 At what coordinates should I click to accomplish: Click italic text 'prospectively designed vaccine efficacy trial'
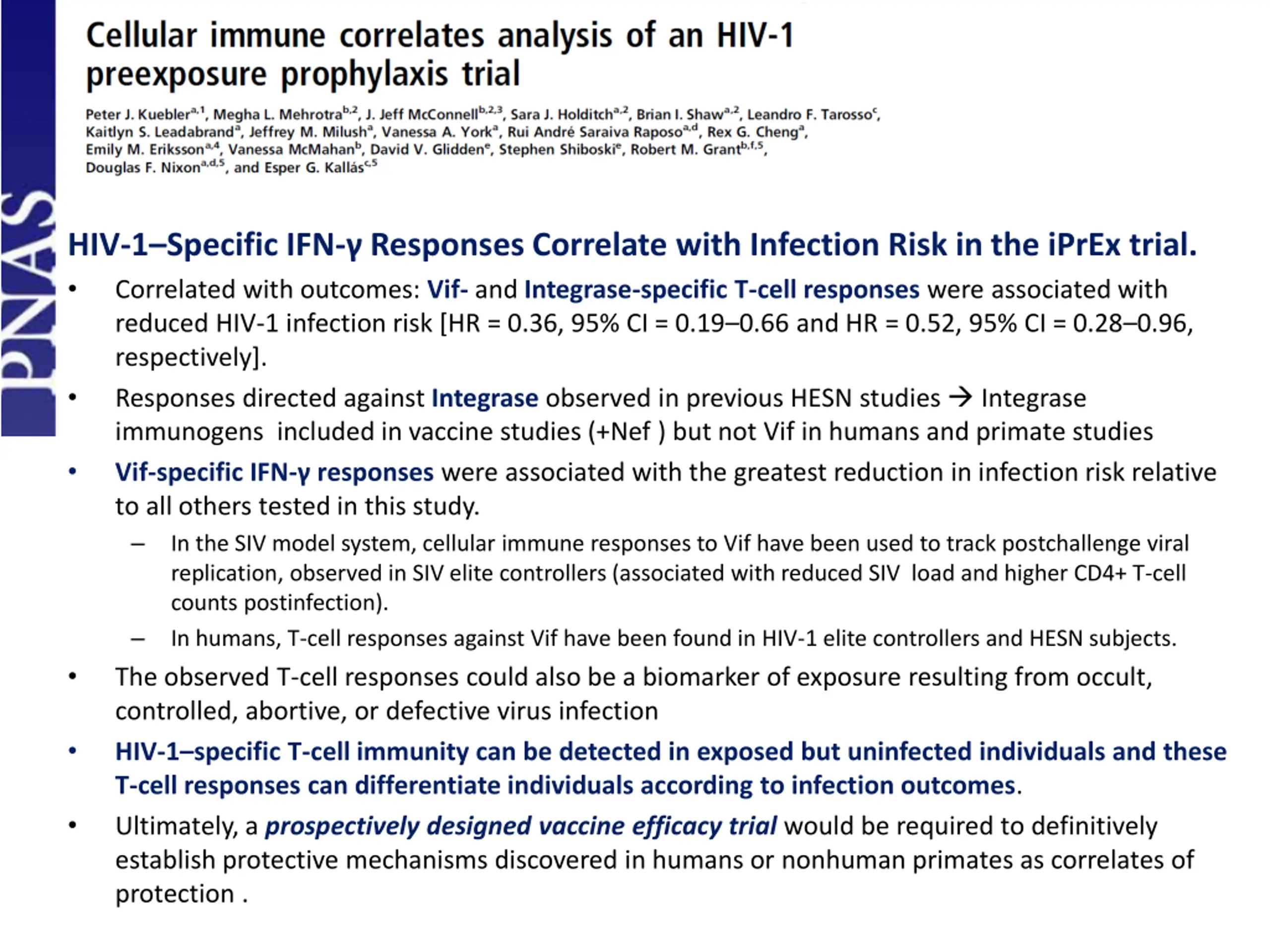coord(520,827)
